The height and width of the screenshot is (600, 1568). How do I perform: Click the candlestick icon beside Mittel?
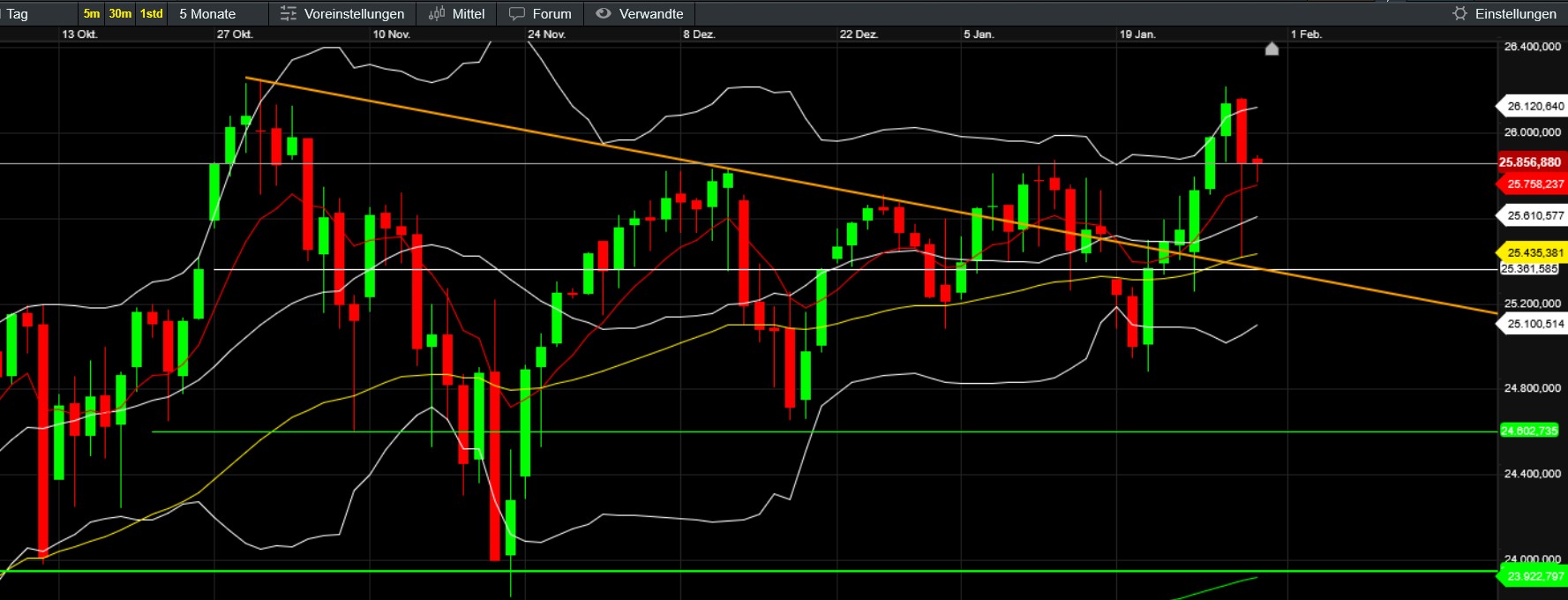click(436, 13)
